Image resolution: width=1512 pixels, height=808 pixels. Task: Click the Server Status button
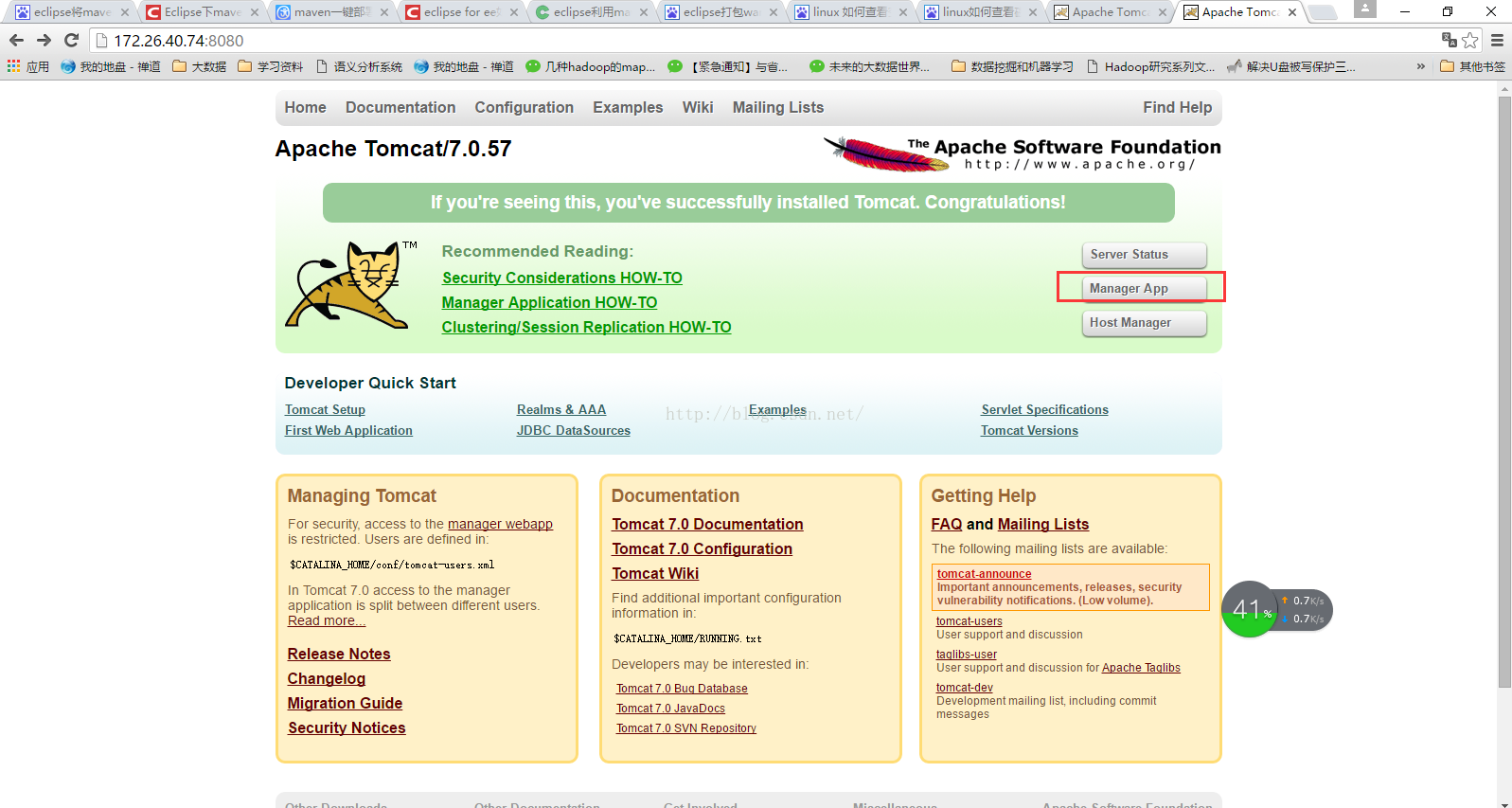point(1144,255)
